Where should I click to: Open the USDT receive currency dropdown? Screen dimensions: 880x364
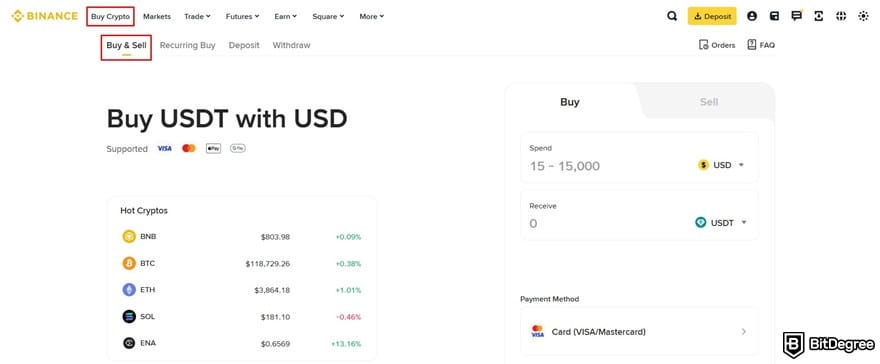(x=721, y=223)
